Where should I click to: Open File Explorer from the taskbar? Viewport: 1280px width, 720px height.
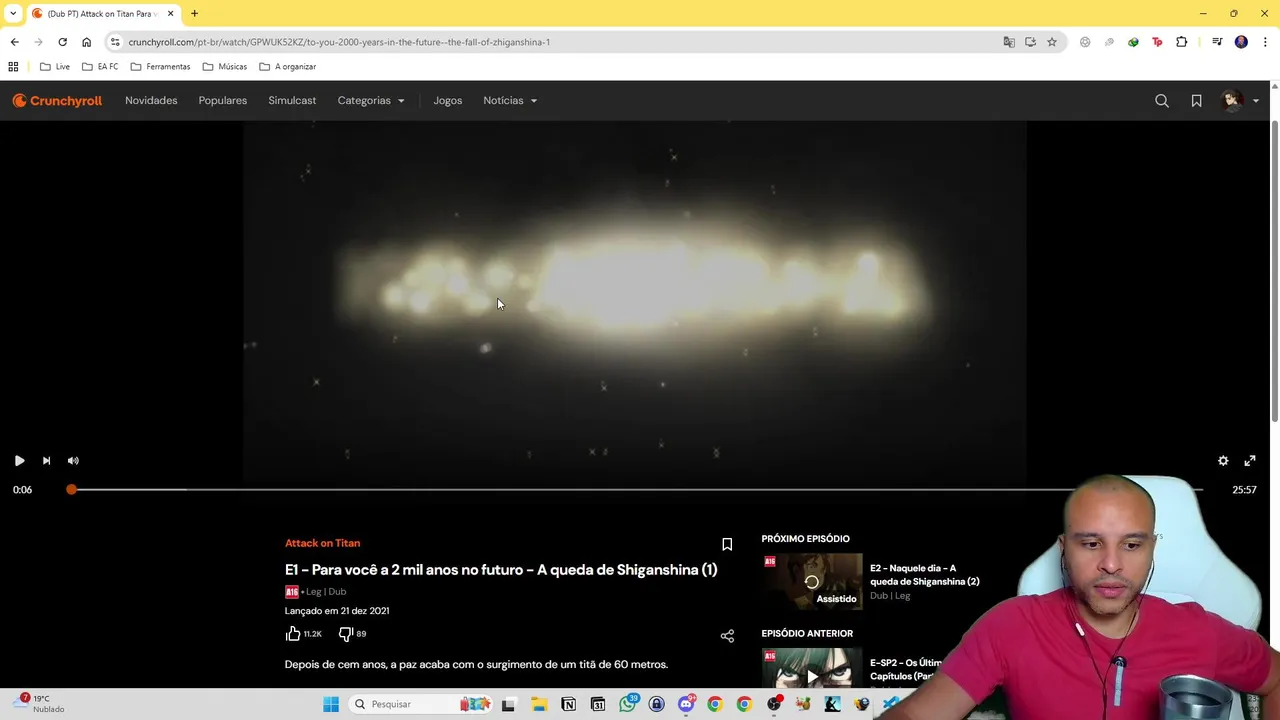coord(538,704)
